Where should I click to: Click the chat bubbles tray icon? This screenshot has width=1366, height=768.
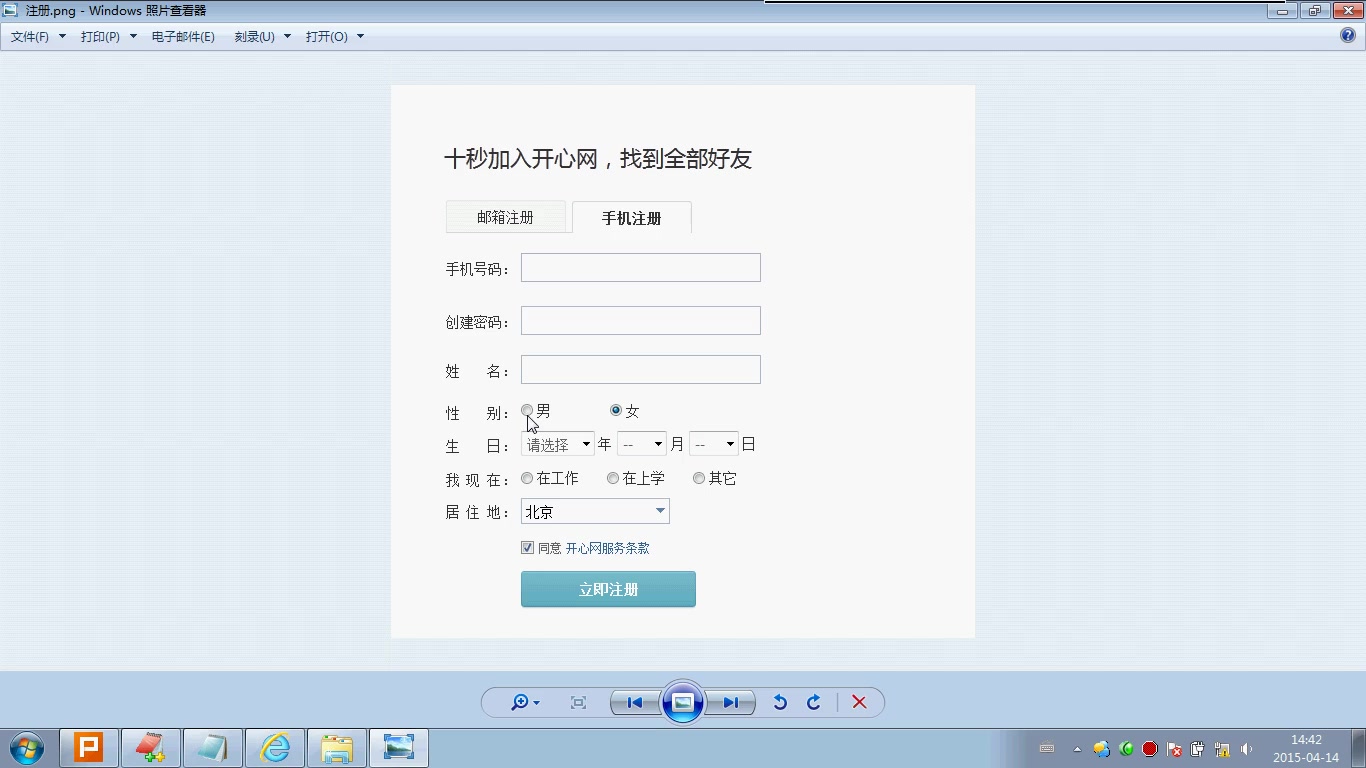pyautogui.click(x=1101, y=748)
